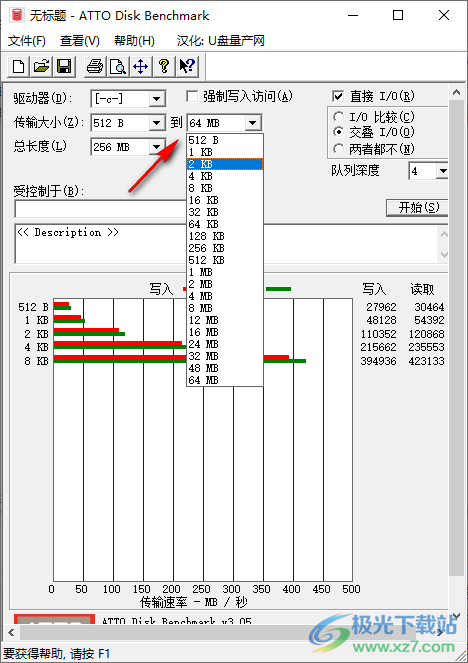Uncheck the 直接 I/O checkbox
Image resolution: width=468 pixels, height=663 pixels.
pos(338,96)
